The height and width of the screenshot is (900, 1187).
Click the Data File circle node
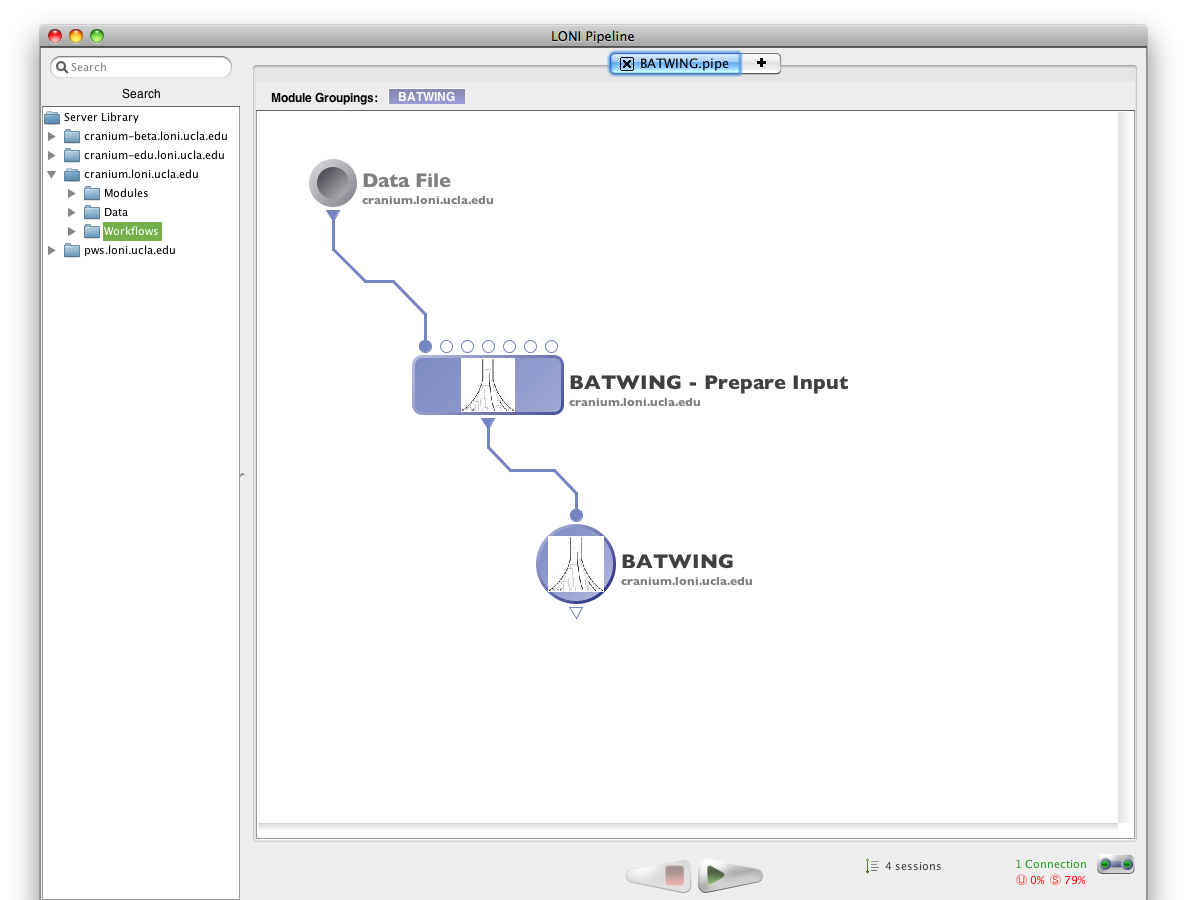(x=333, y=184)
